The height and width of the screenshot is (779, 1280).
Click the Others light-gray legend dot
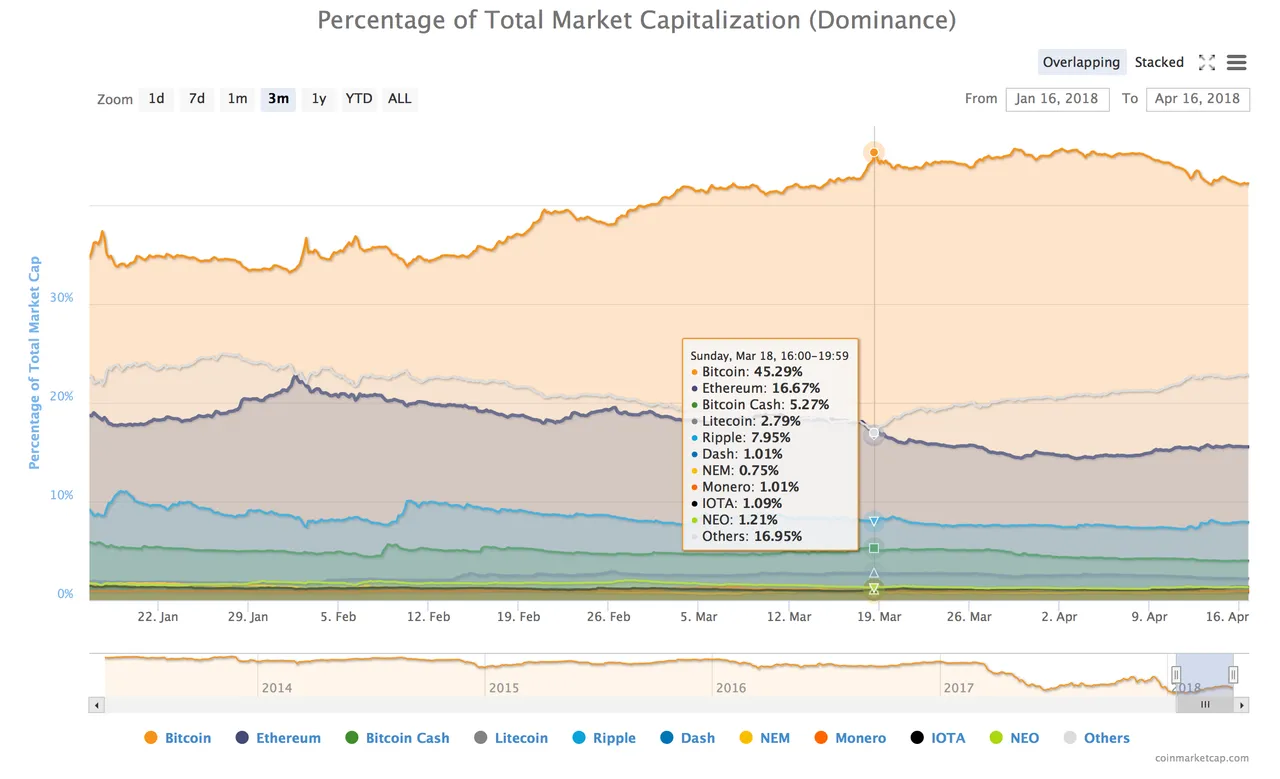[x=1070, y=738]
